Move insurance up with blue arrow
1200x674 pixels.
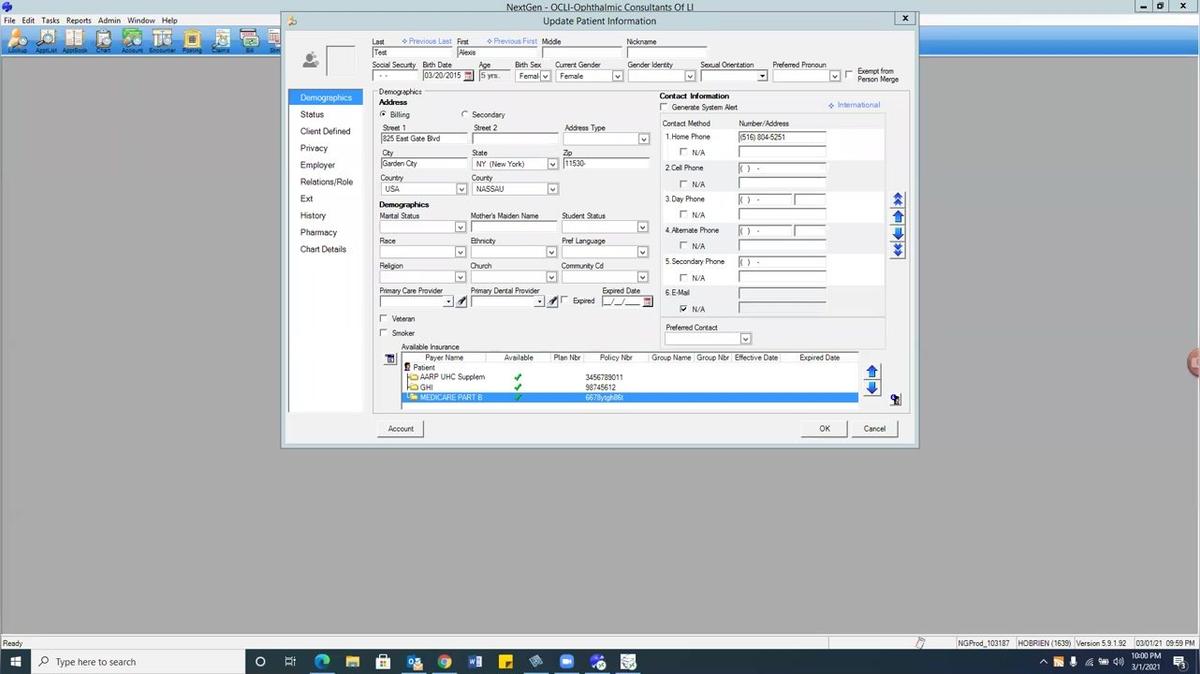click(x=871, y=372)
